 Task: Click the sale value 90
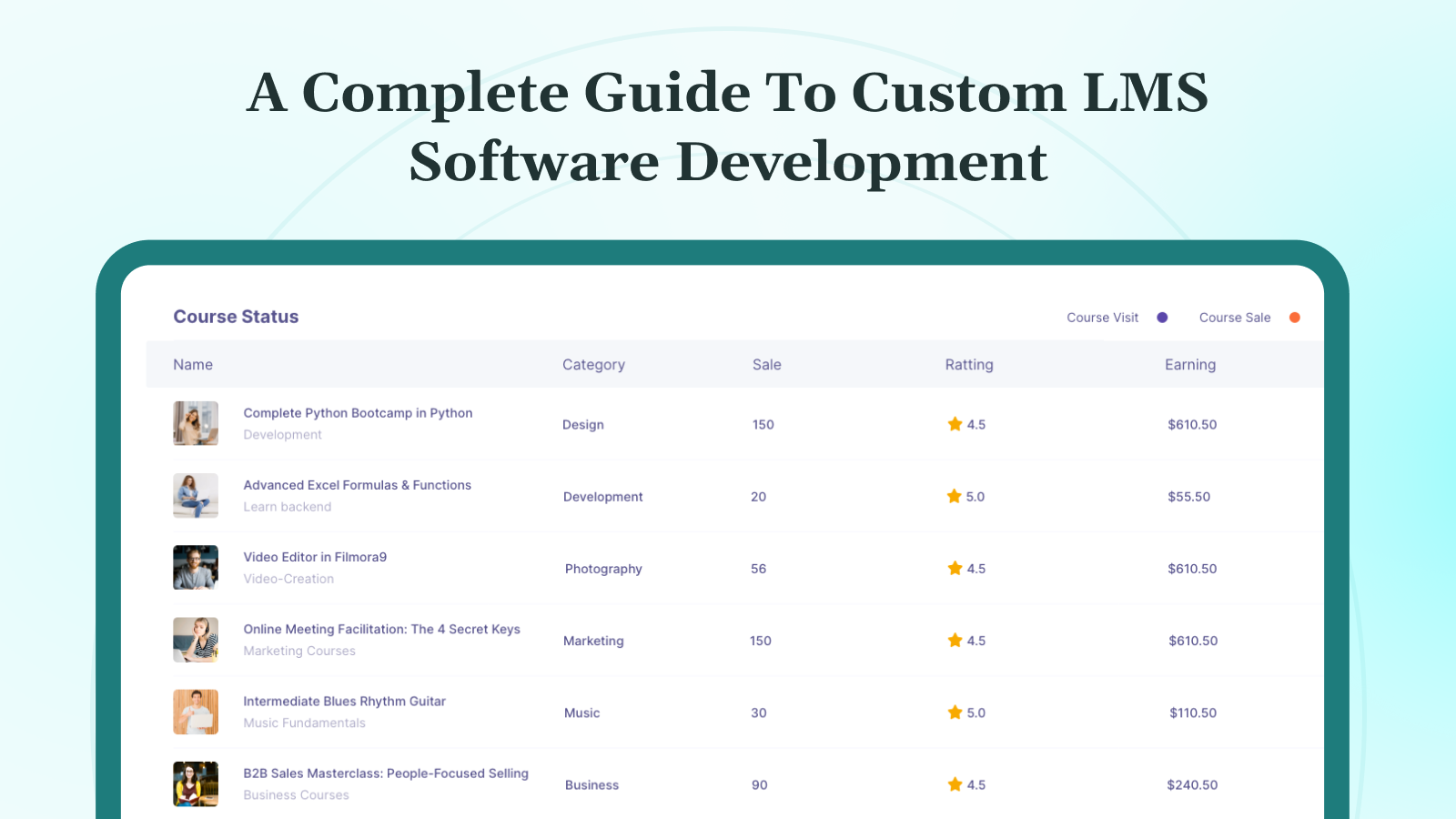click(760, 784)
